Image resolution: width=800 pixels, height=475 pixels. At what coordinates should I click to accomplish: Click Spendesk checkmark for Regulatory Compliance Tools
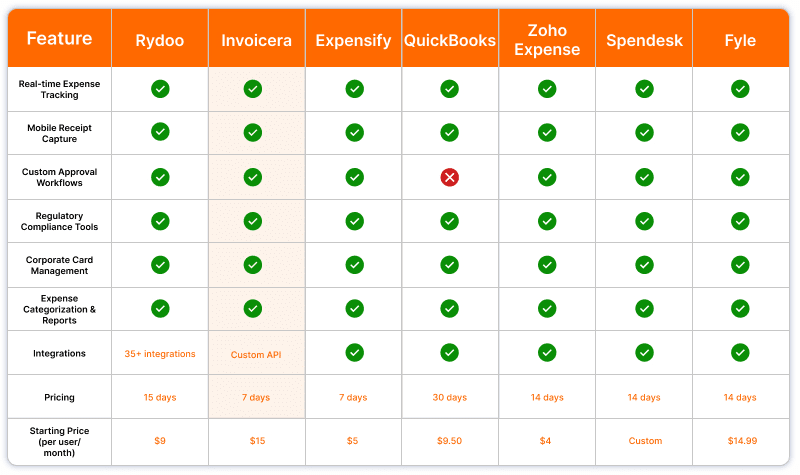point(644,221)
